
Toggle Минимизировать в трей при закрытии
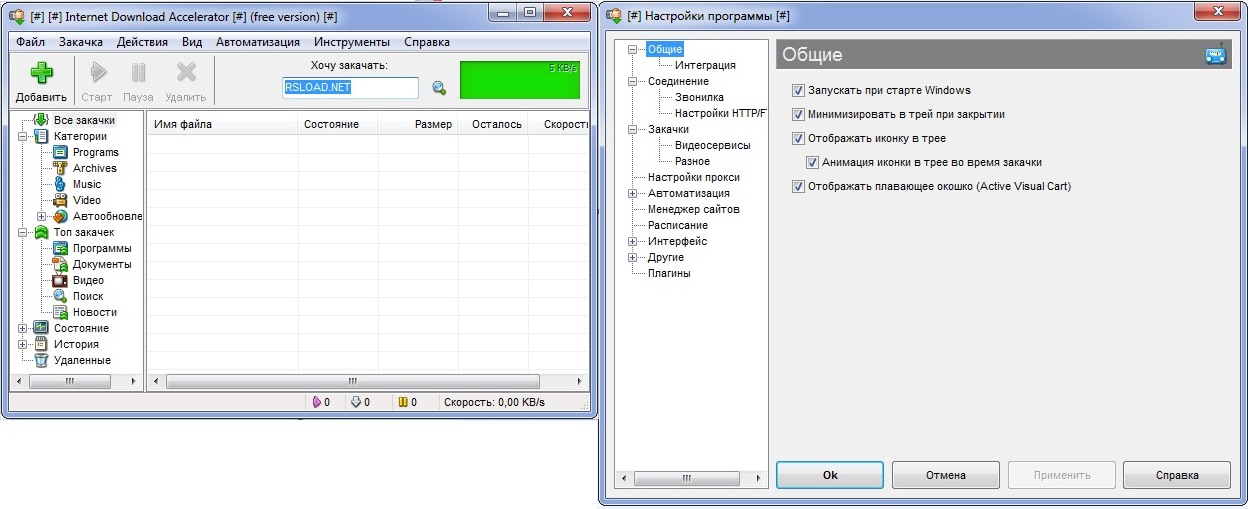tap(798, 114)
